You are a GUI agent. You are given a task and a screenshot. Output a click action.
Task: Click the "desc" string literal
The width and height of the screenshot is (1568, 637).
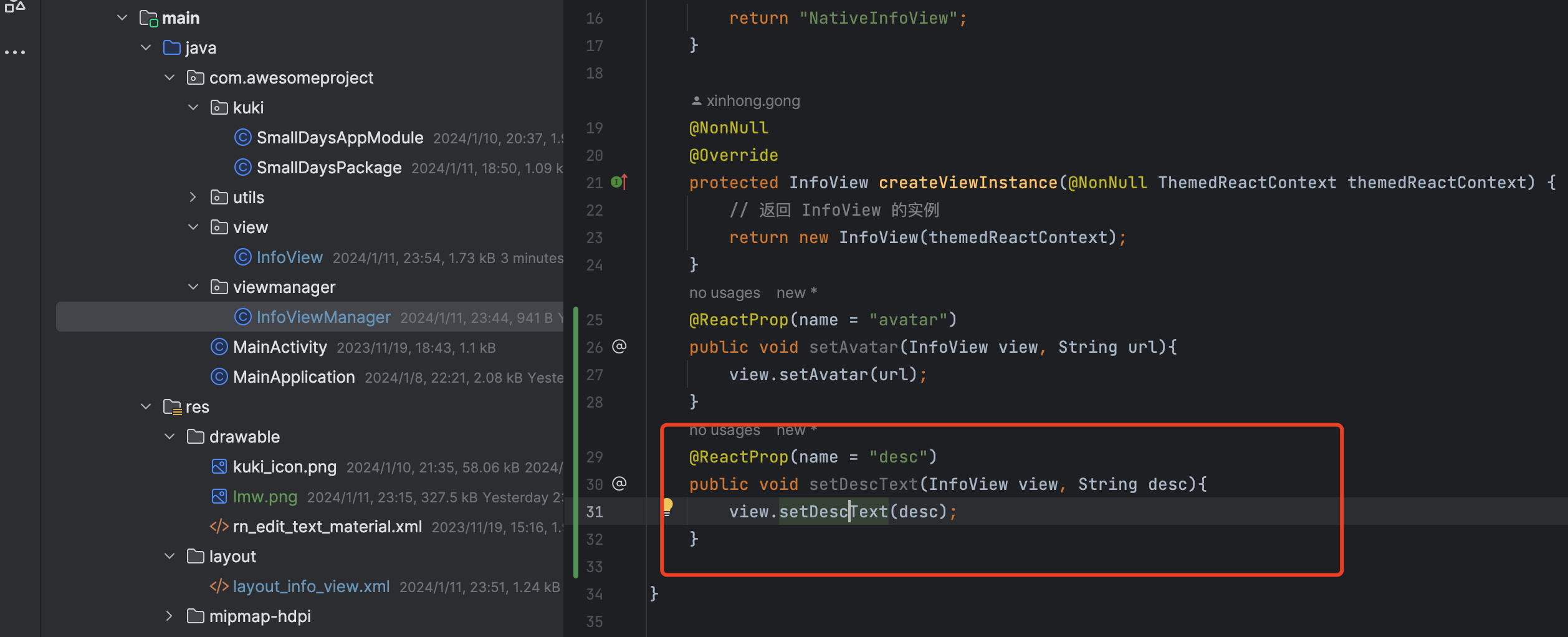click(897, 457)
